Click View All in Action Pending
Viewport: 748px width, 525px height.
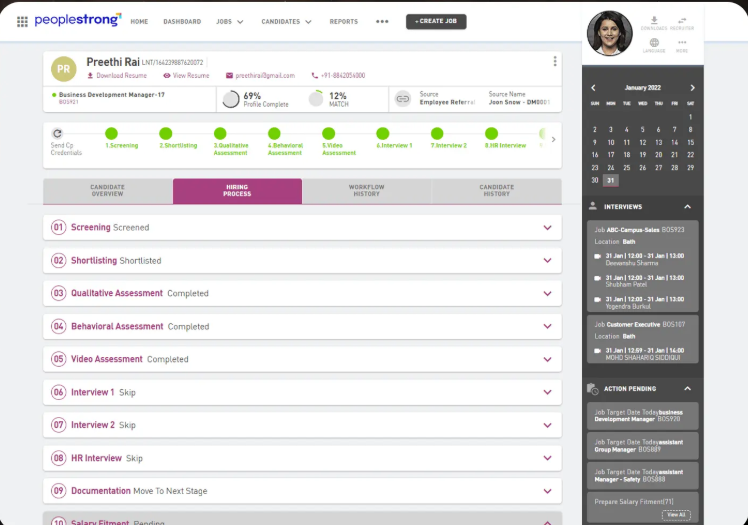(676, 515)
